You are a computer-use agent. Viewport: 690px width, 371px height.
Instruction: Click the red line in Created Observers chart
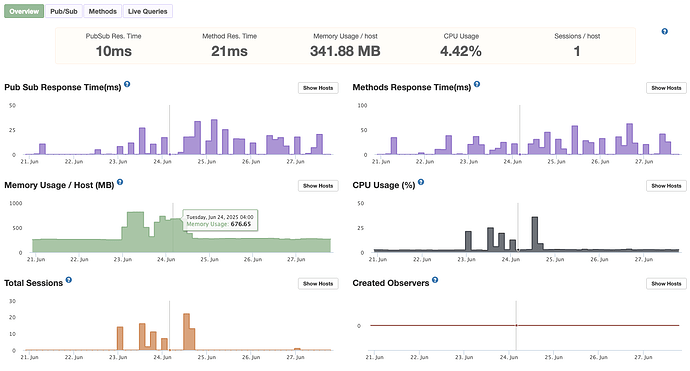click(525, 326)
